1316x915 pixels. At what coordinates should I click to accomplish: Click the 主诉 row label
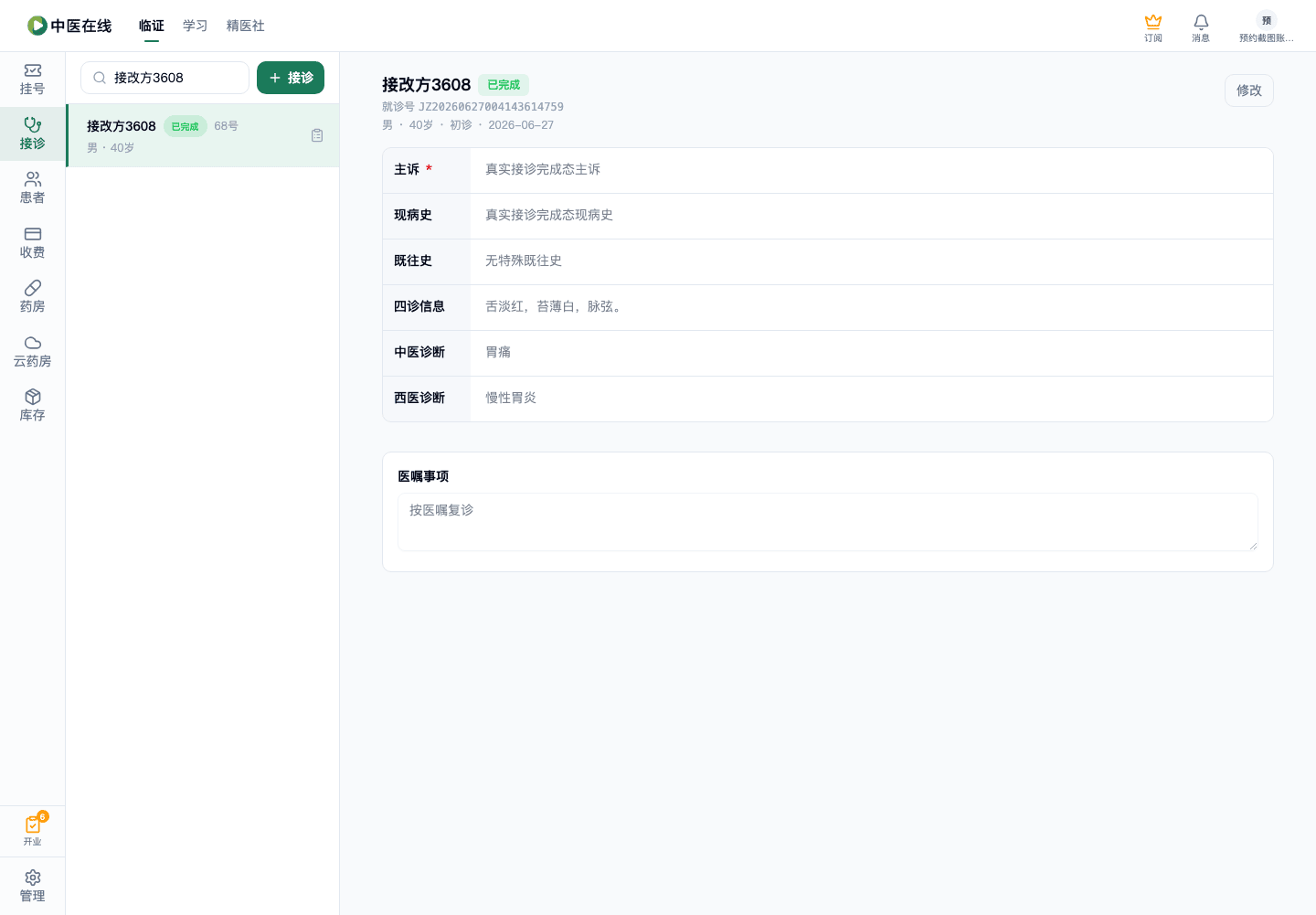click(x=407, y=169)
